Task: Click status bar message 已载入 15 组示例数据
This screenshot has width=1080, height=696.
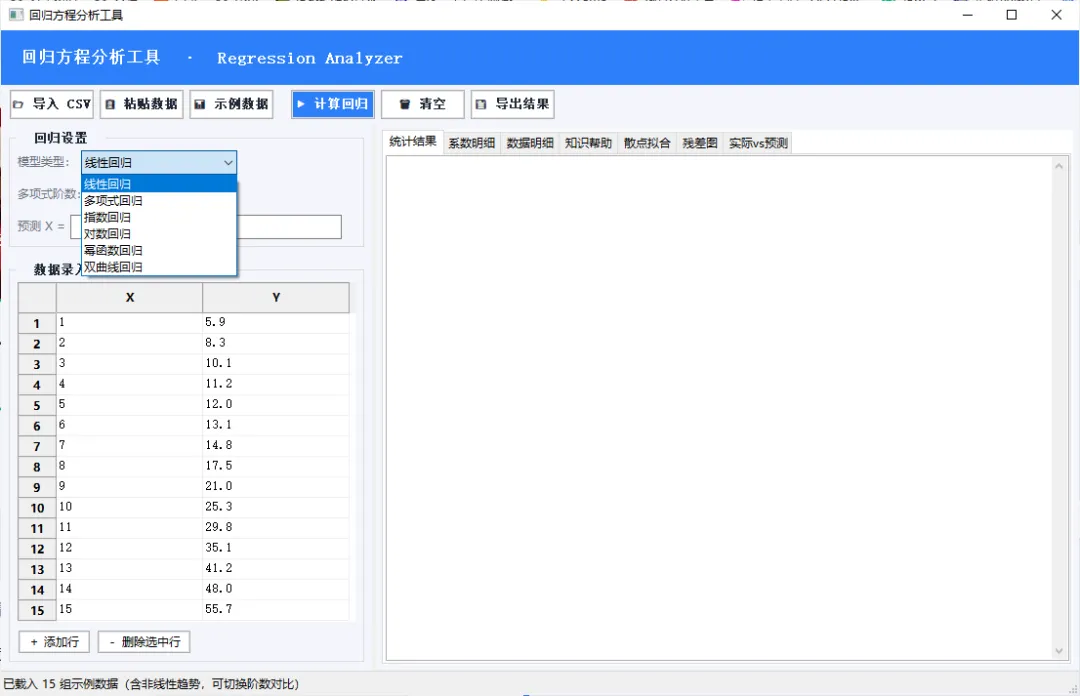Action: tap(151, 684)
